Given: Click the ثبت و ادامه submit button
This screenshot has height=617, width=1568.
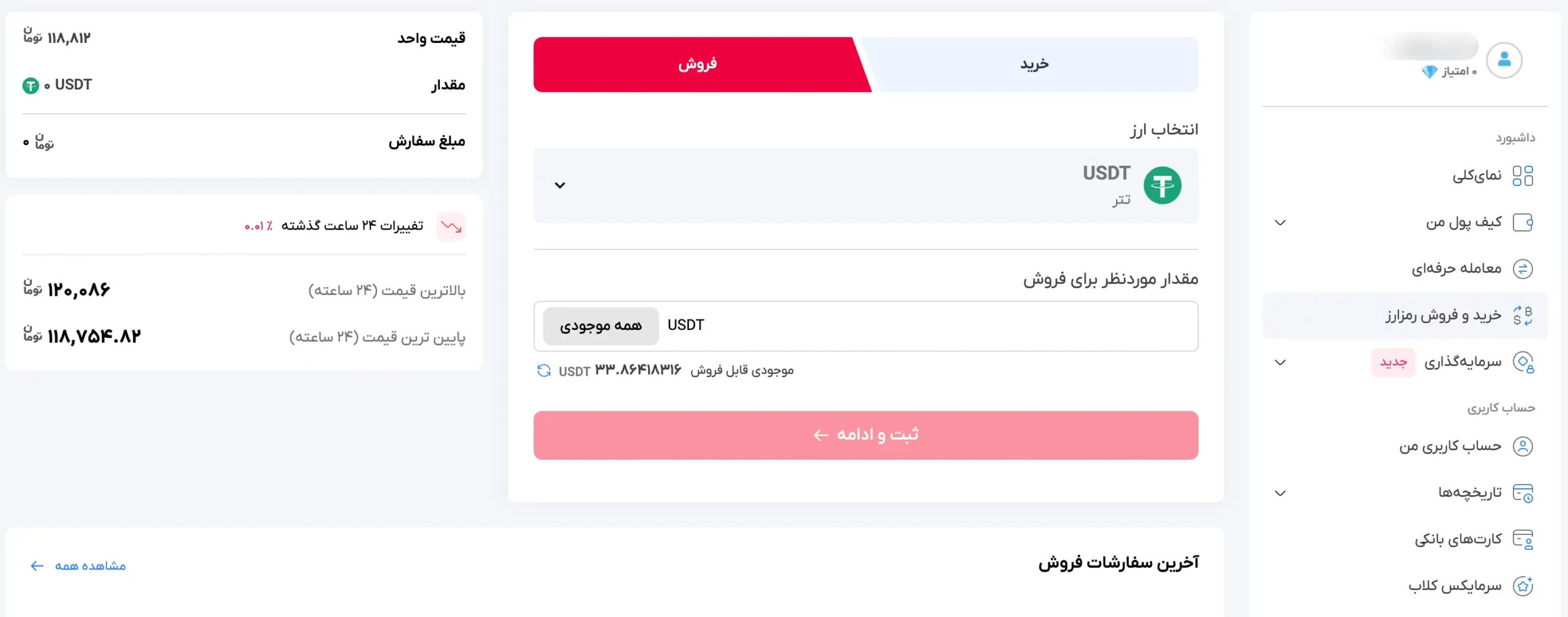Looking at the screenshot, I should click(865, 435).
